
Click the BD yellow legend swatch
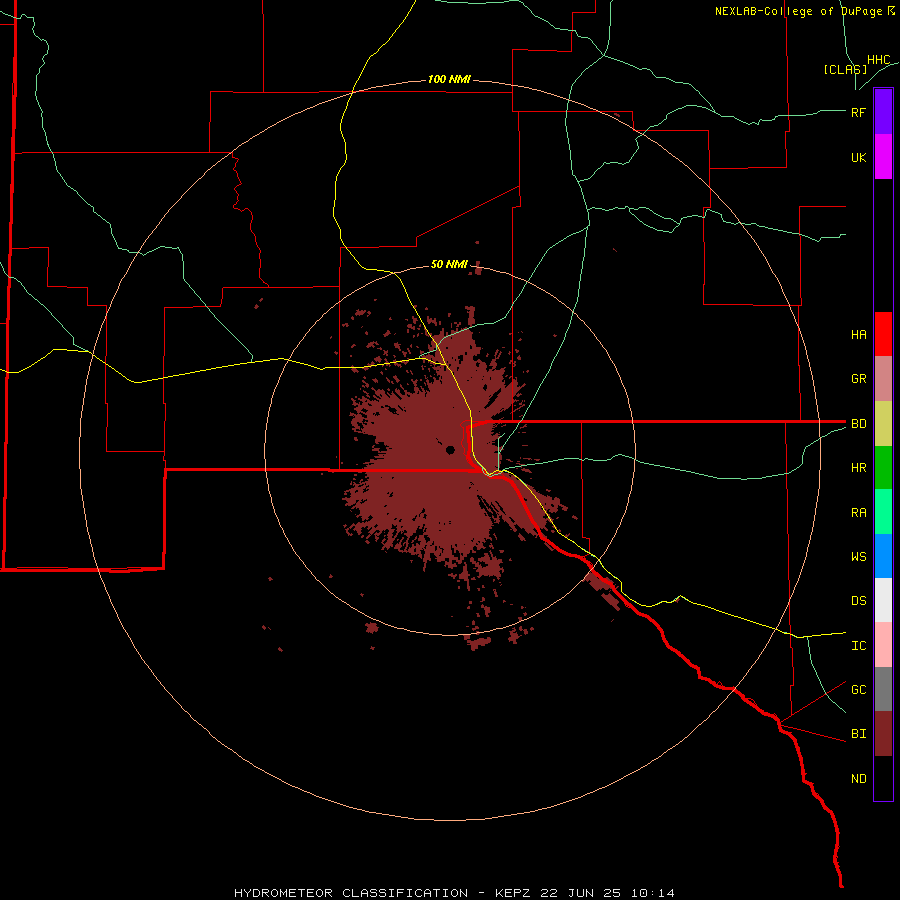point(883,423)
